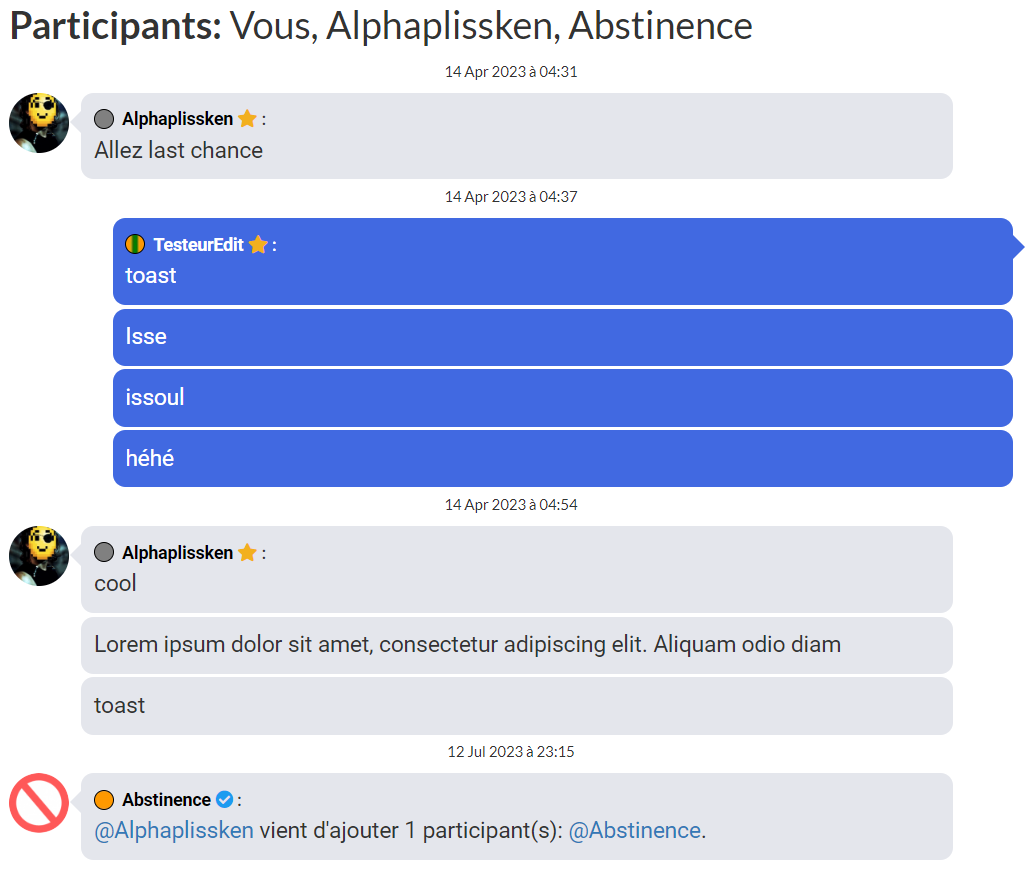
Task: Click the Lorem ipsum message bubble
Action: coord(517,645)
